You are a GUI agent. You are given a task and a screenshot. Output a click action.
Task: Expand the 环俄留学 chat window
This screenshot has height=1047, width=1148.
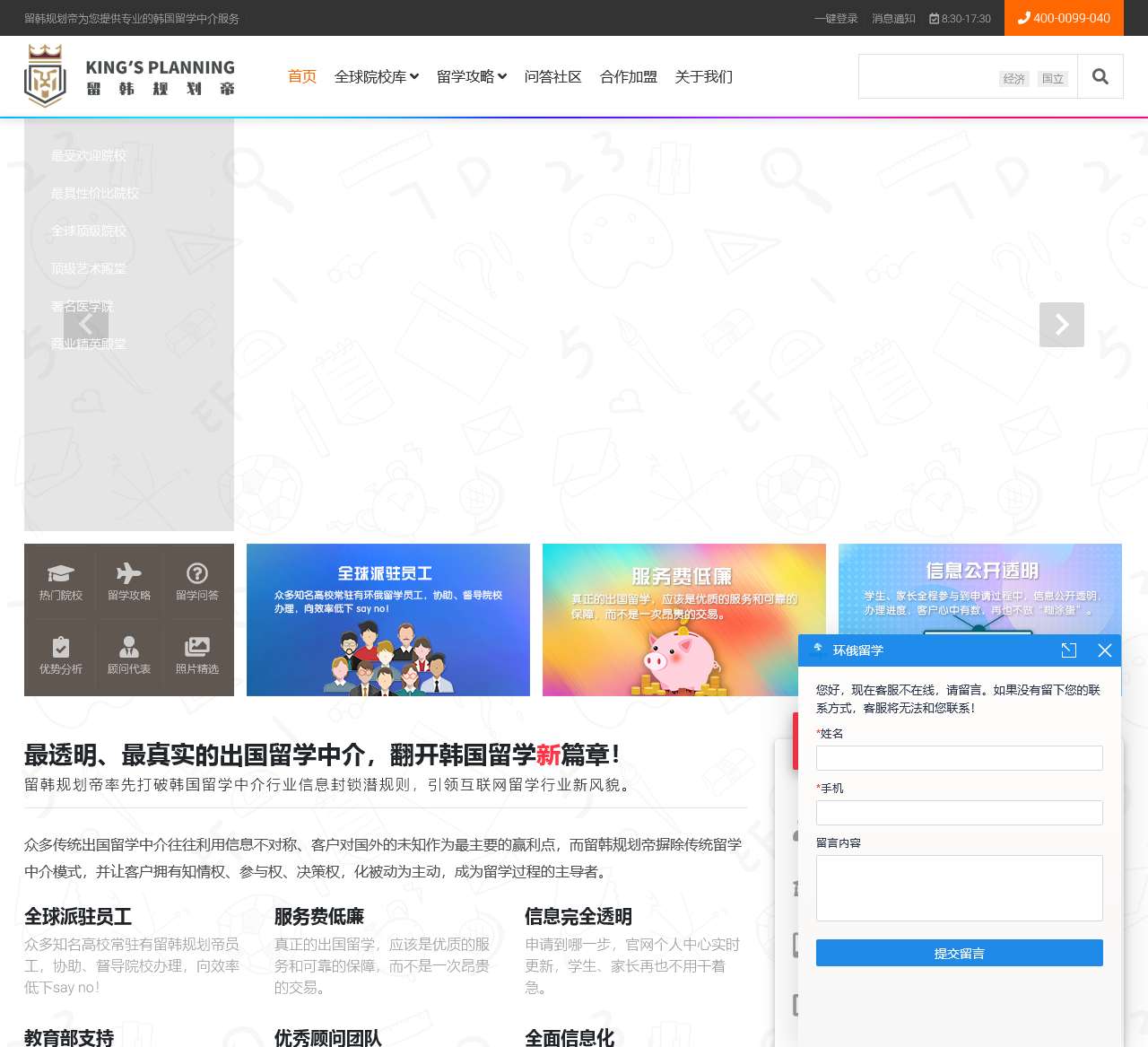coord(1068,650)
